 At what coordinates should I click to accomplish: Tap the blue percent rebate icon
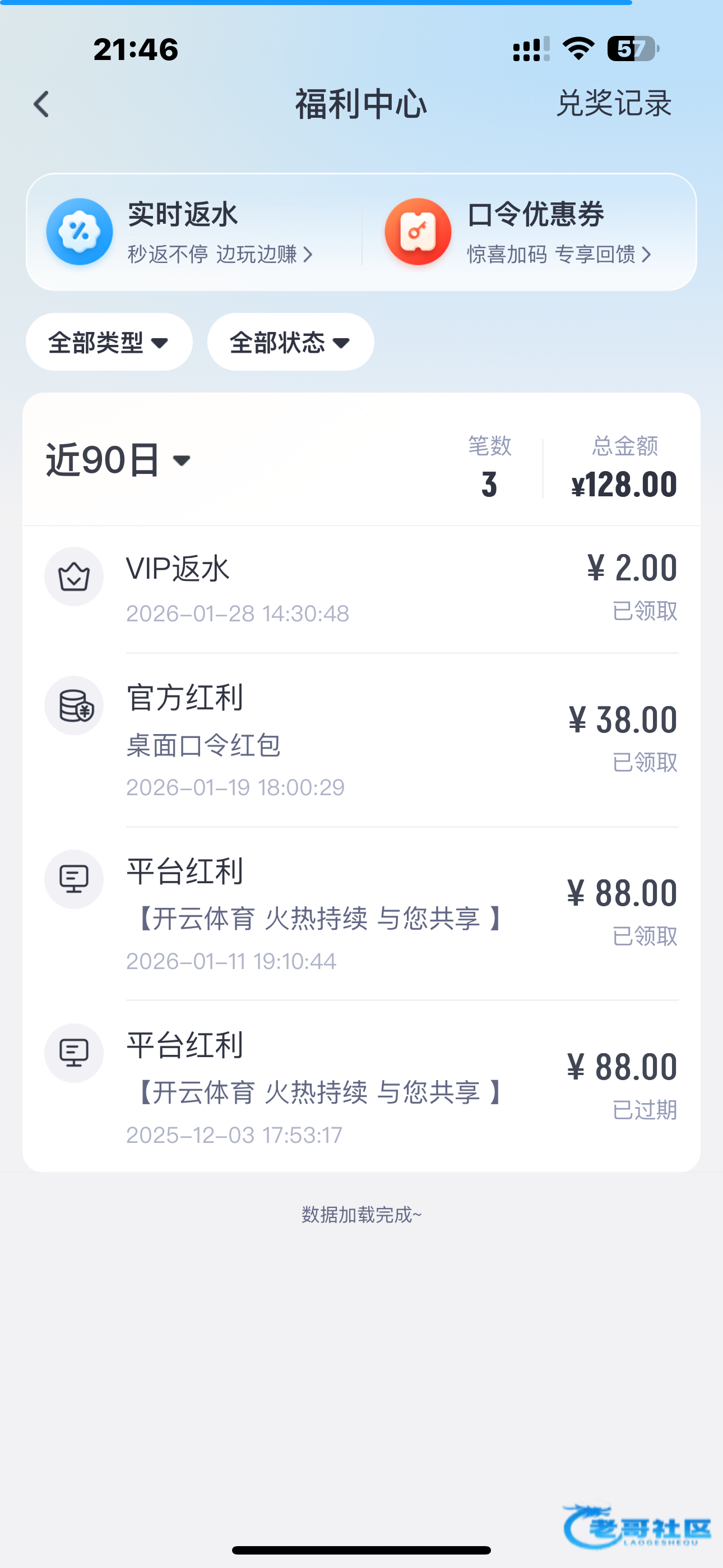79,232
